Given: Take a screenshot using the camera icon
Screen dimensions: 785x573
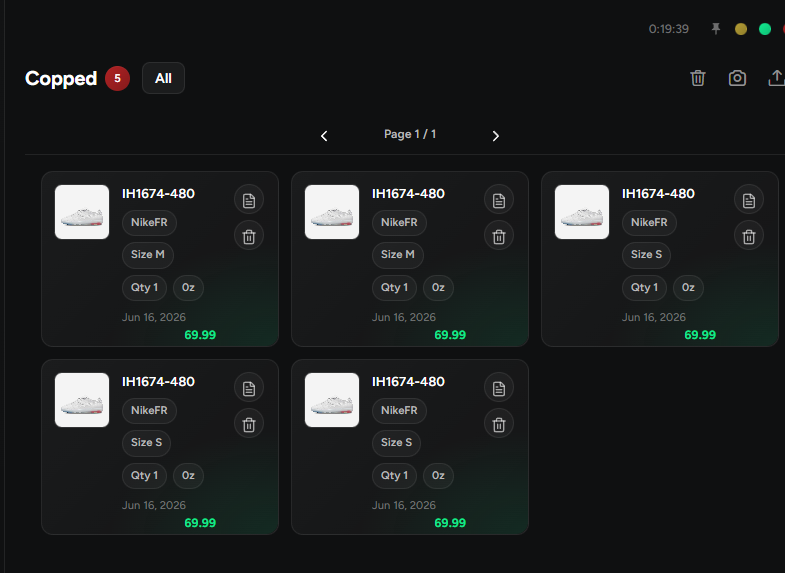Looking at the screenshot, I should [737, 78].
